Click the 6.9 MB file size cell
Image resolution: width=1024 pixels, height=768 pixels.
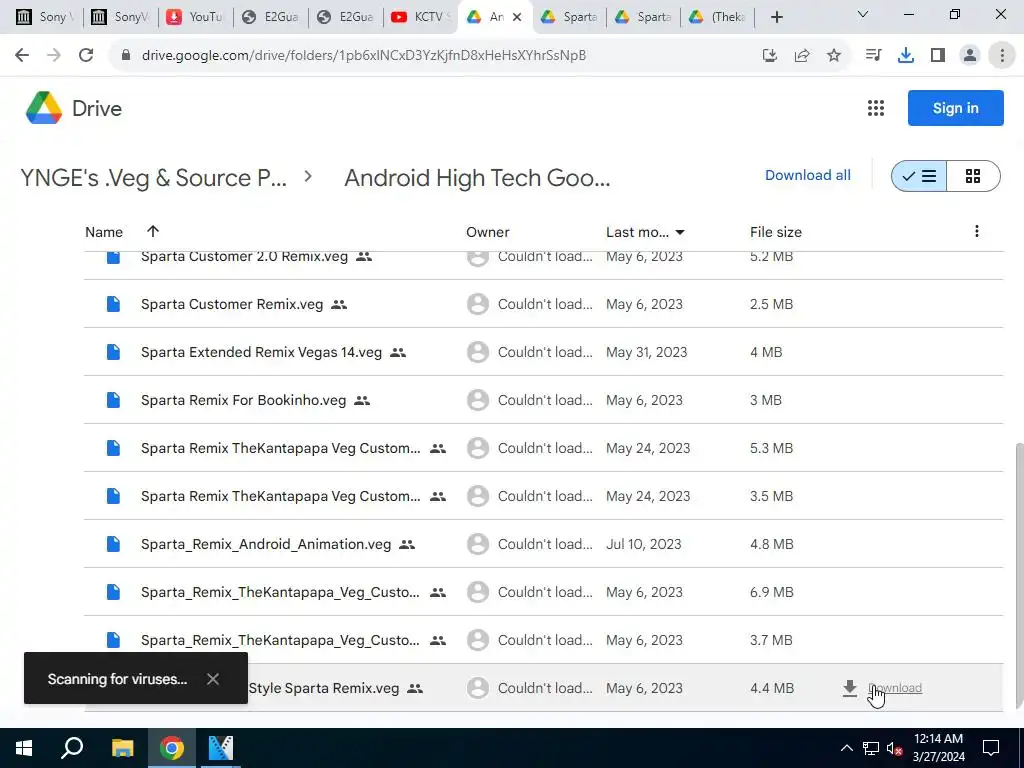tap(771, 592)
